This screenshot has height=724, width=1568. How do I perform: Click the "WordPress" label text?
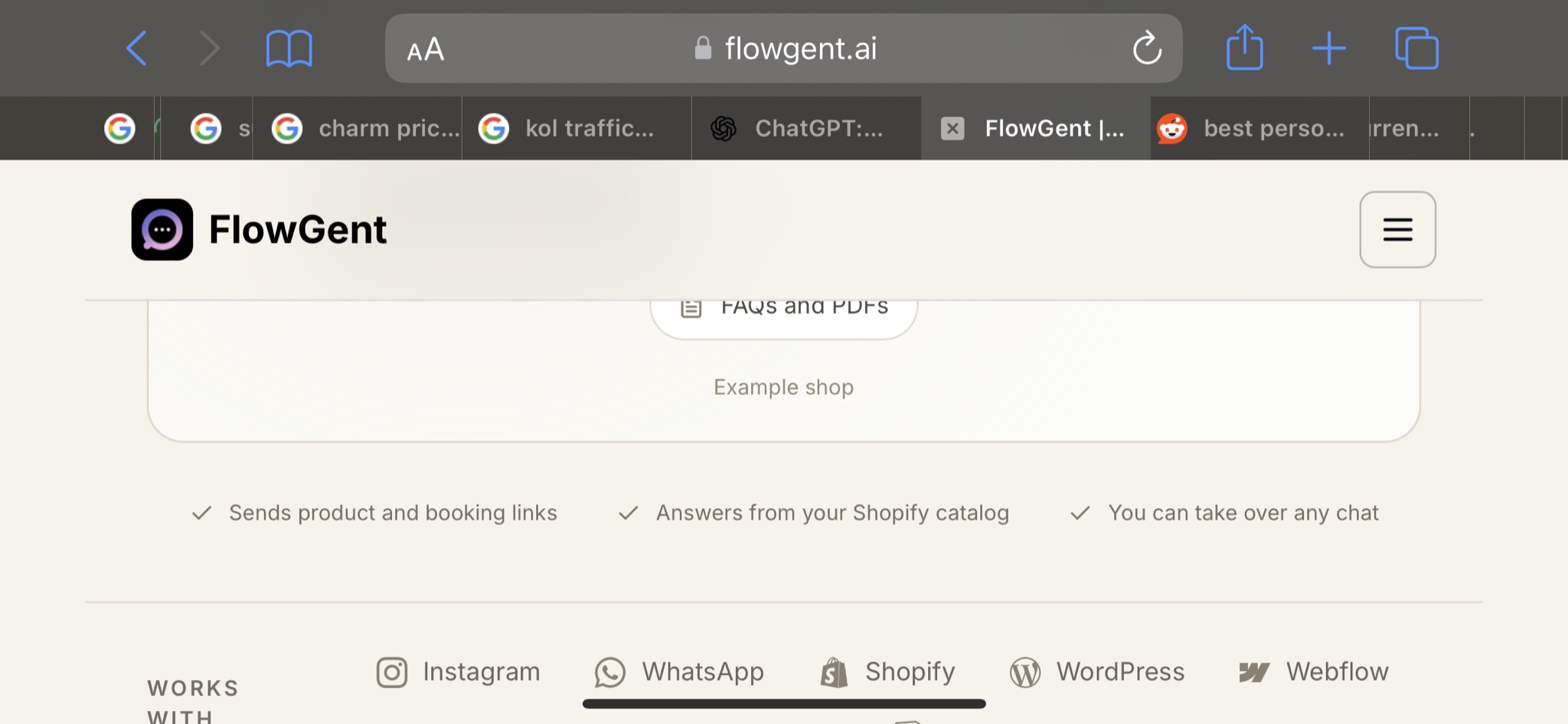[x=1120, y=672]
